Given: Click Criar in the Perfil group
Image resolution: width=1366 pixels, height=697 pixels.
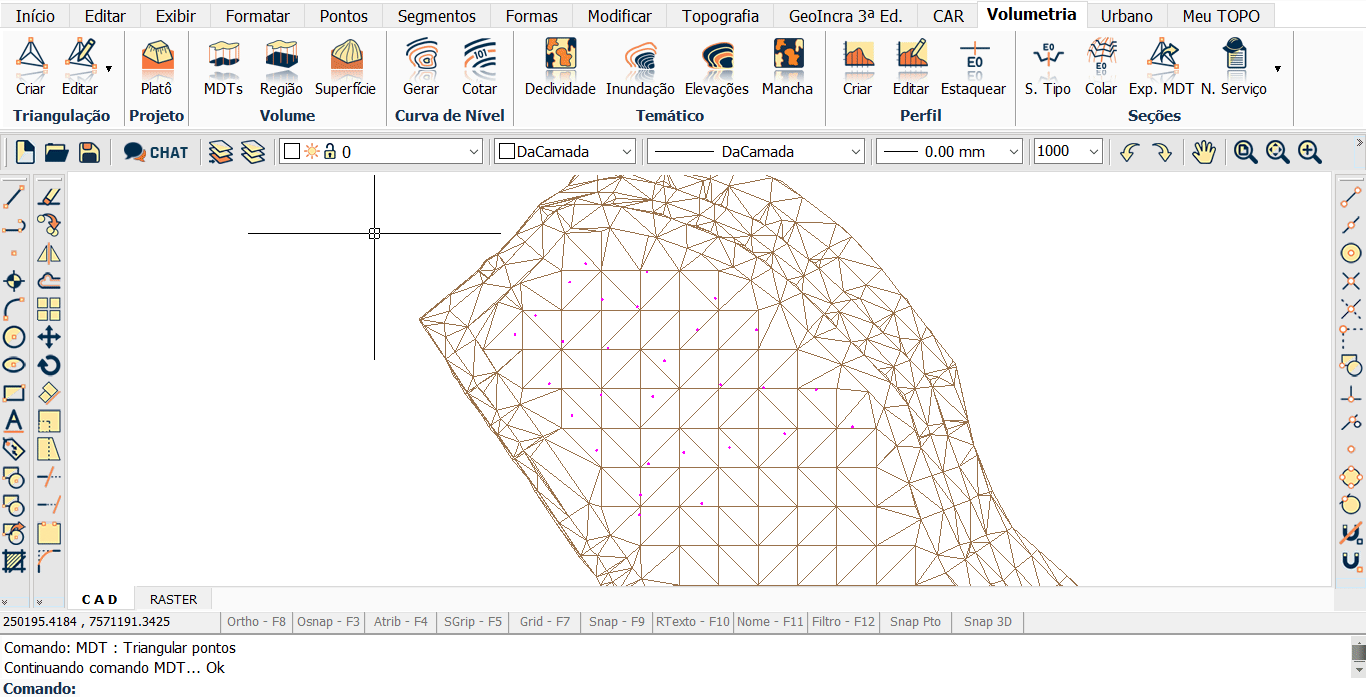Looking at the screenshot, I should (857, 67).
